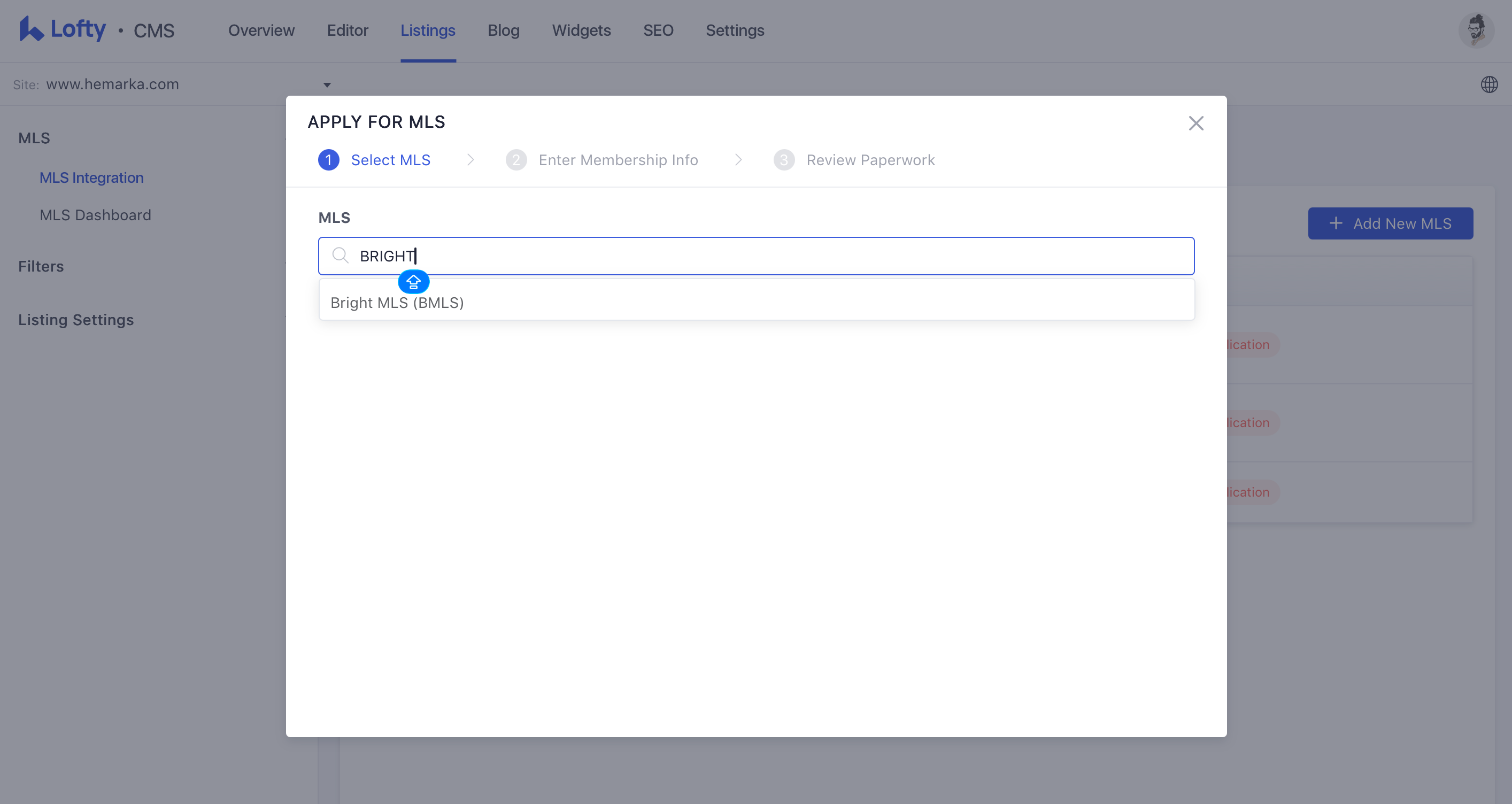The width and height of the screenshot is (1512, 804).
Task: Click chevron before Review Paperwork step
Action: point(738,160)
